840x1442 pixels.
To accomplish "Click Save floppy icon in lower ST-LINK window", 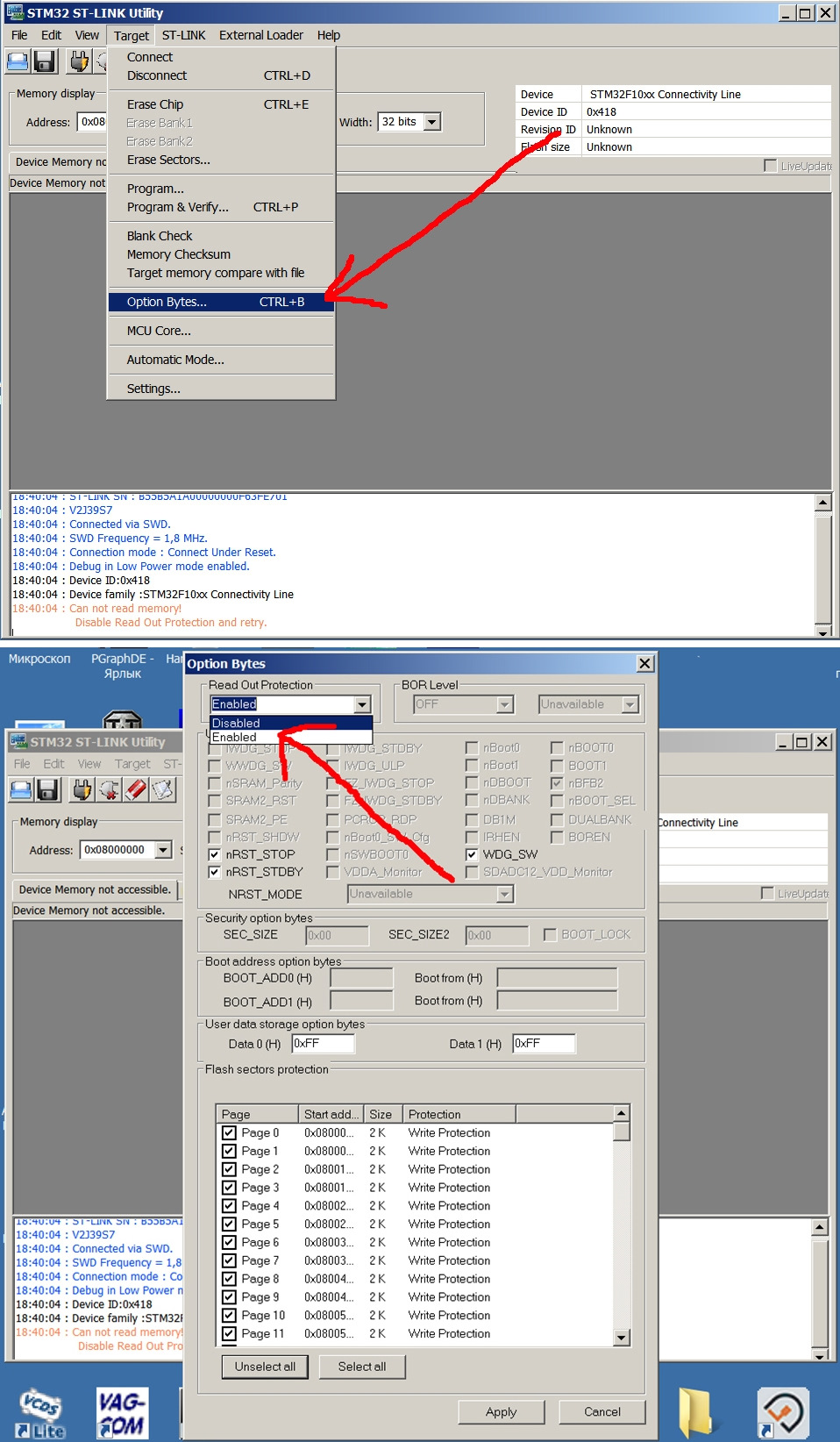I will point(47,789).
